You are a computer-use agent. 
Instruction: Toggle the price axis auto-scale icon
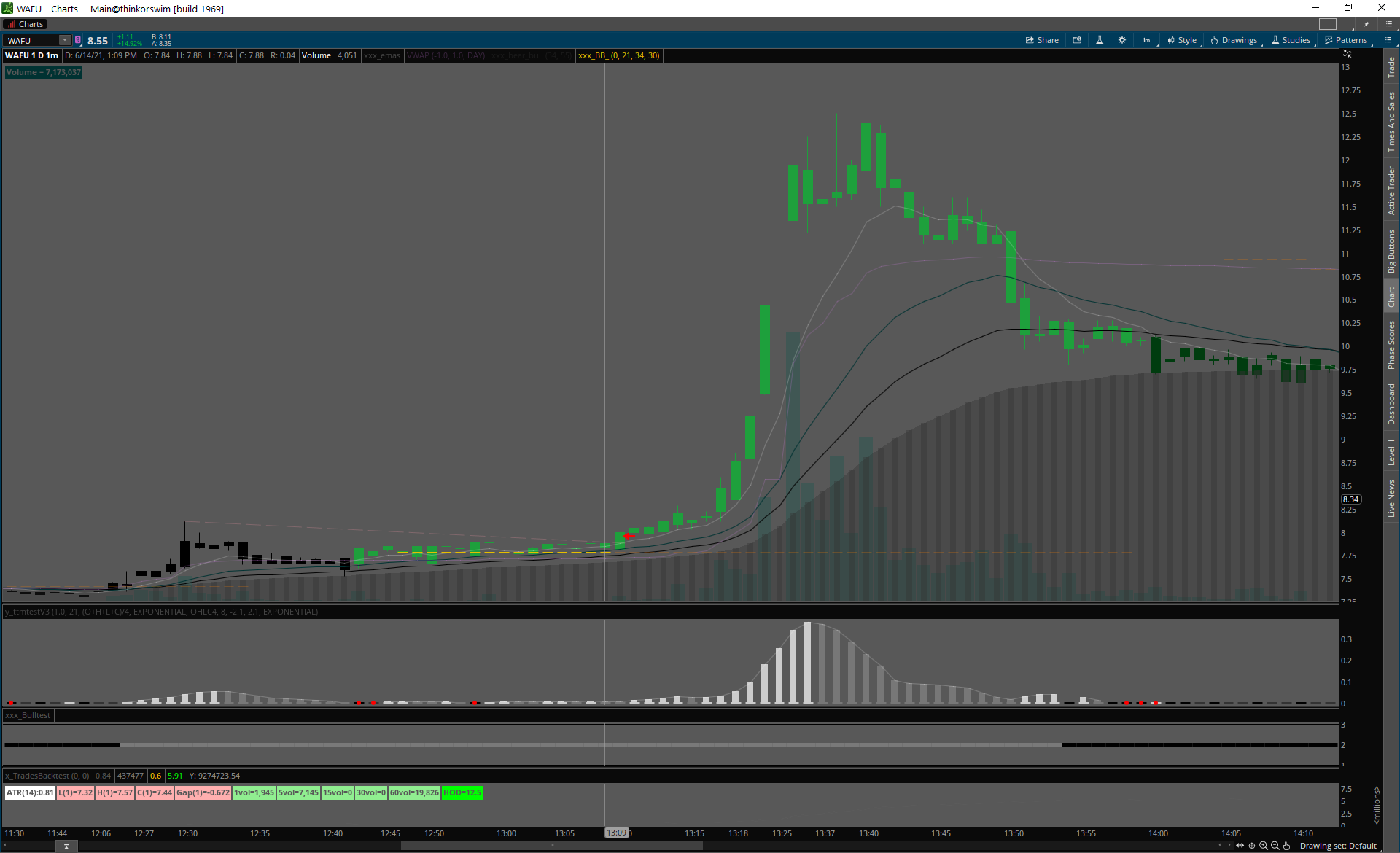[x=1347, y=54]
